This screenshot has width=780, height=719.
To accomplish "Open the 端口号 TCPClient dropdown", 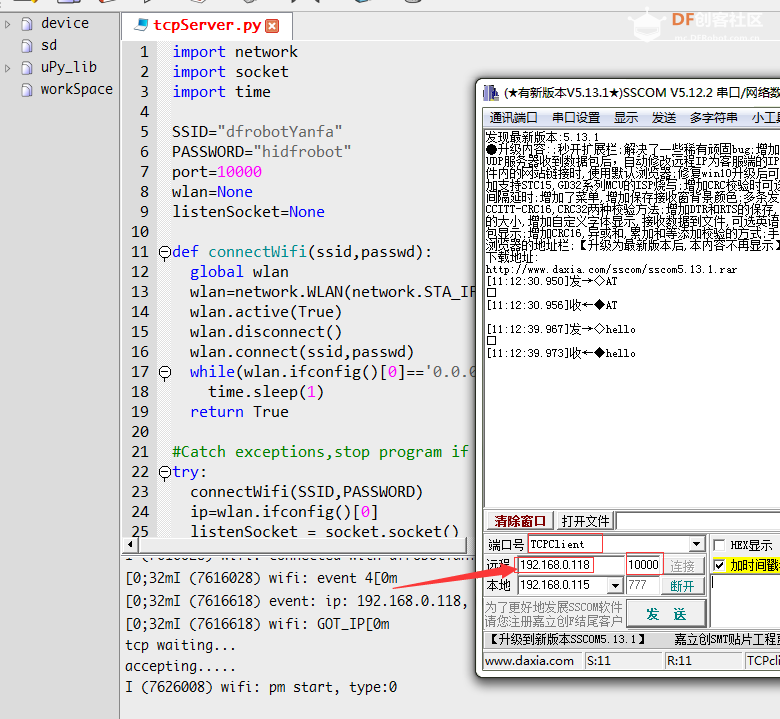I will (x=697, y=544).
